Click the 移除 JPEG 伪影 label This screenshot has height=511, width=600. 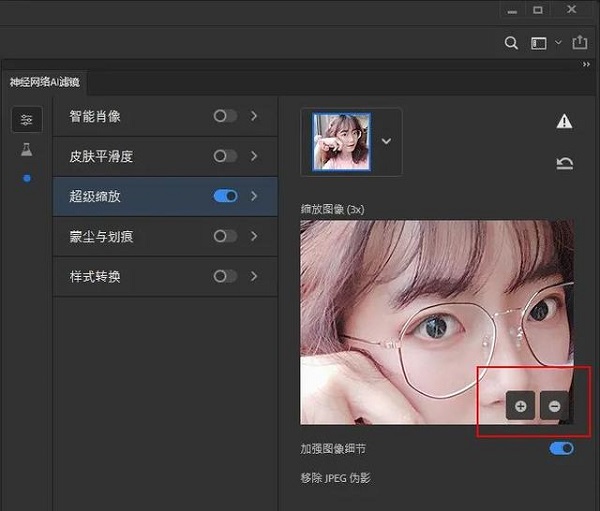pos(336,478)
